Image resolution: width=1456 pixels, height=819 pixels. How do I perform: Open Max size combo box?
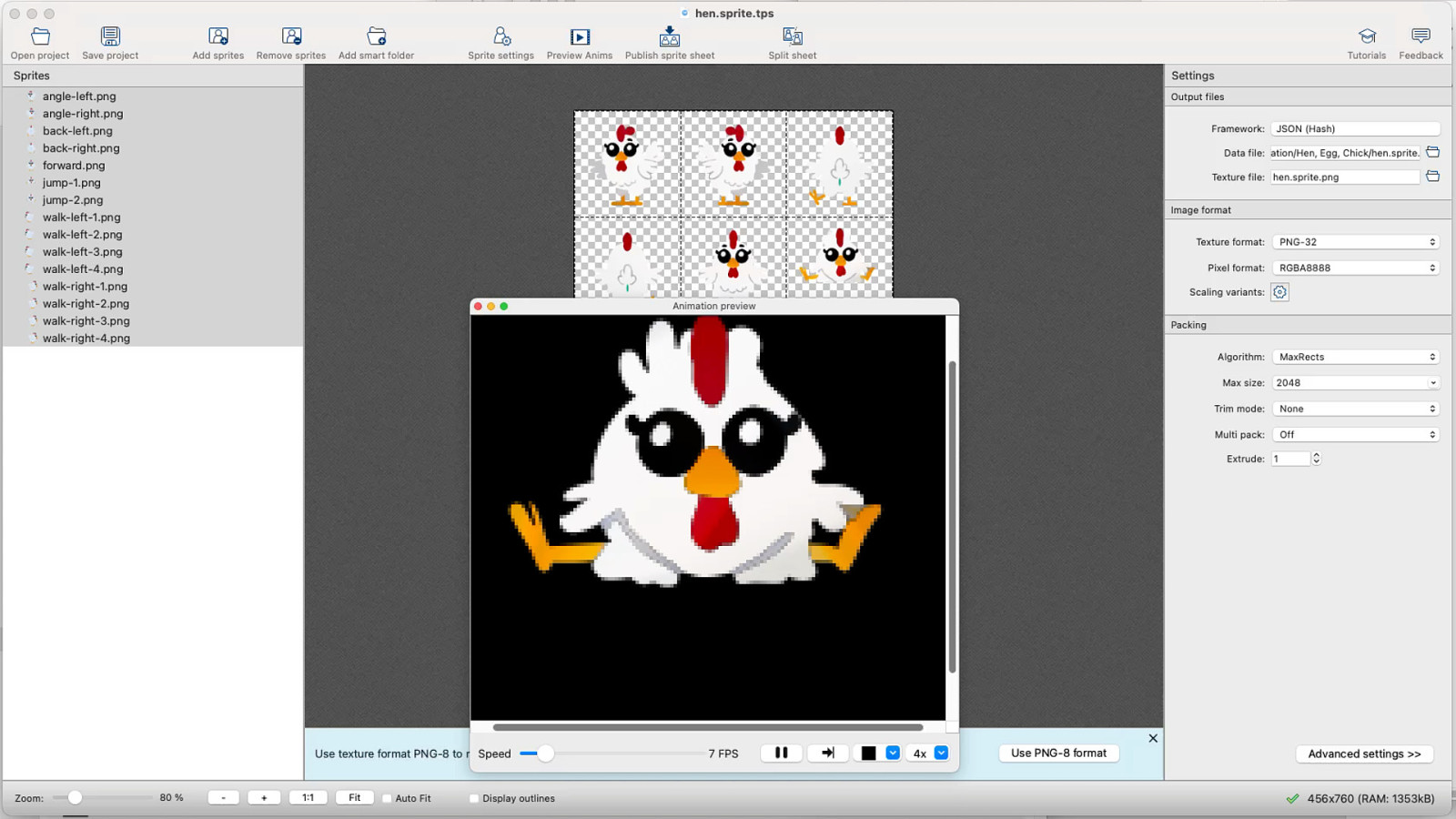point(1355,383)
